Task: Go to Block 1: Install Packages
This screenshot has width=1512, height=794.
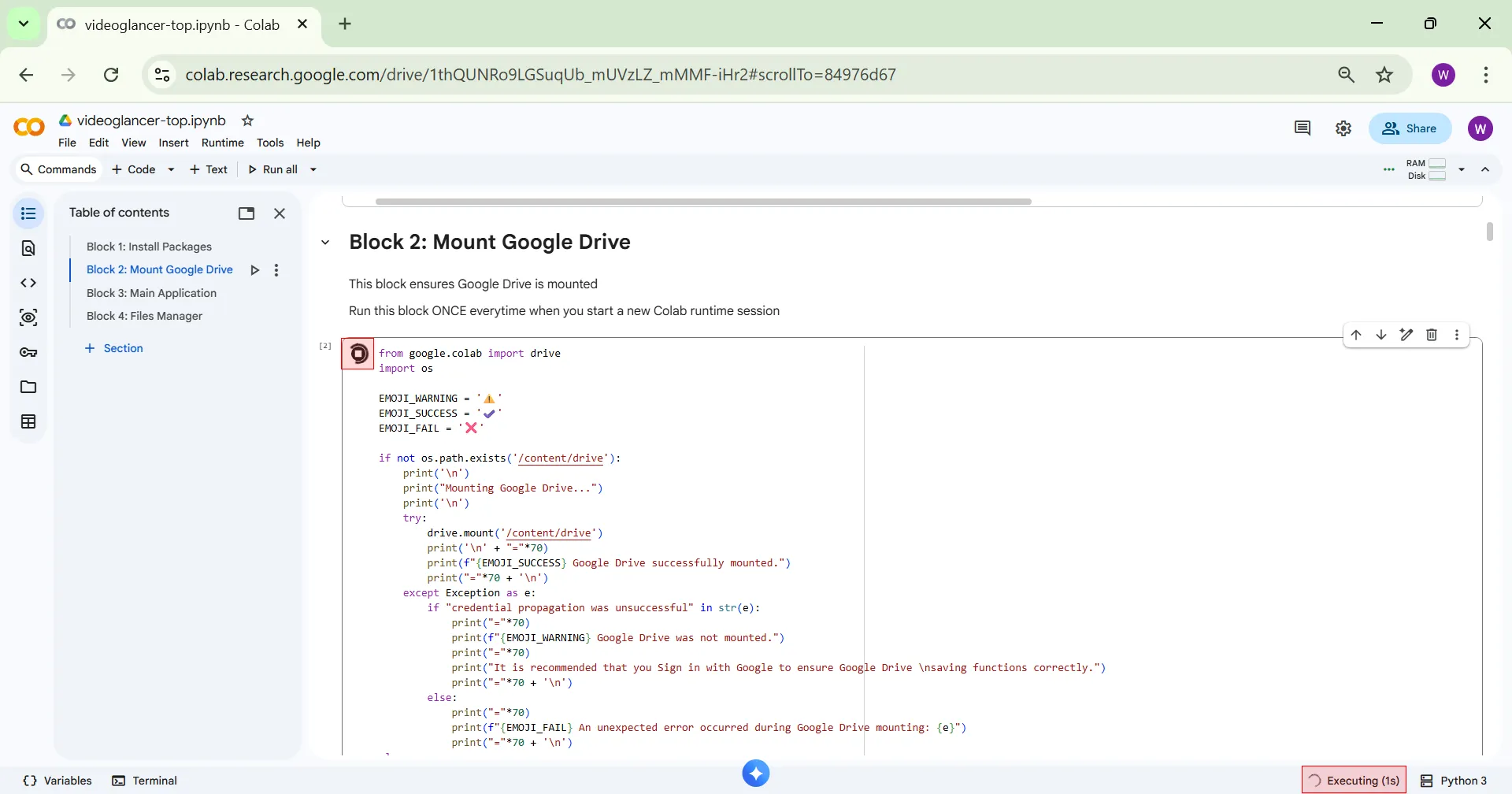Action: click(149, 247)
